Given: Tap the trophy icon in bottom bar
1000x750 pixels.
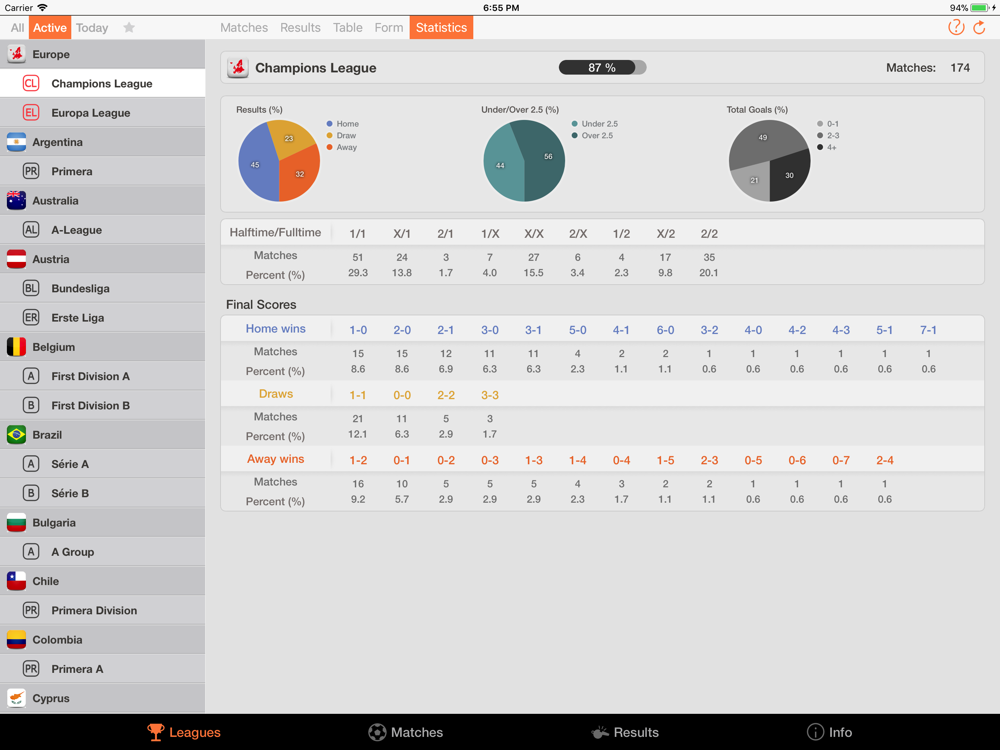Looking at the screenshot, I should click(156, 732).
